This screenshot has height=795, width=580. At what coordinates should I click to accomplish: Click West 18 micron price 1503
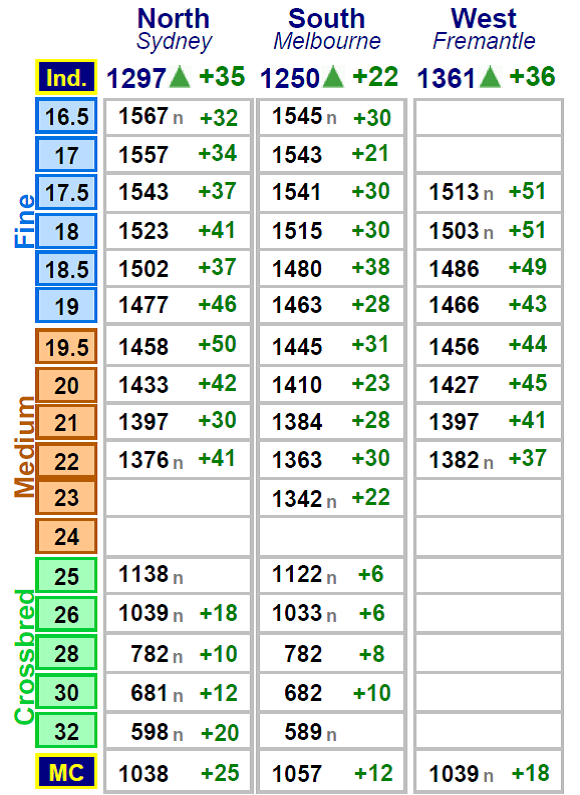pyautogui.click(x=454, y=231)
